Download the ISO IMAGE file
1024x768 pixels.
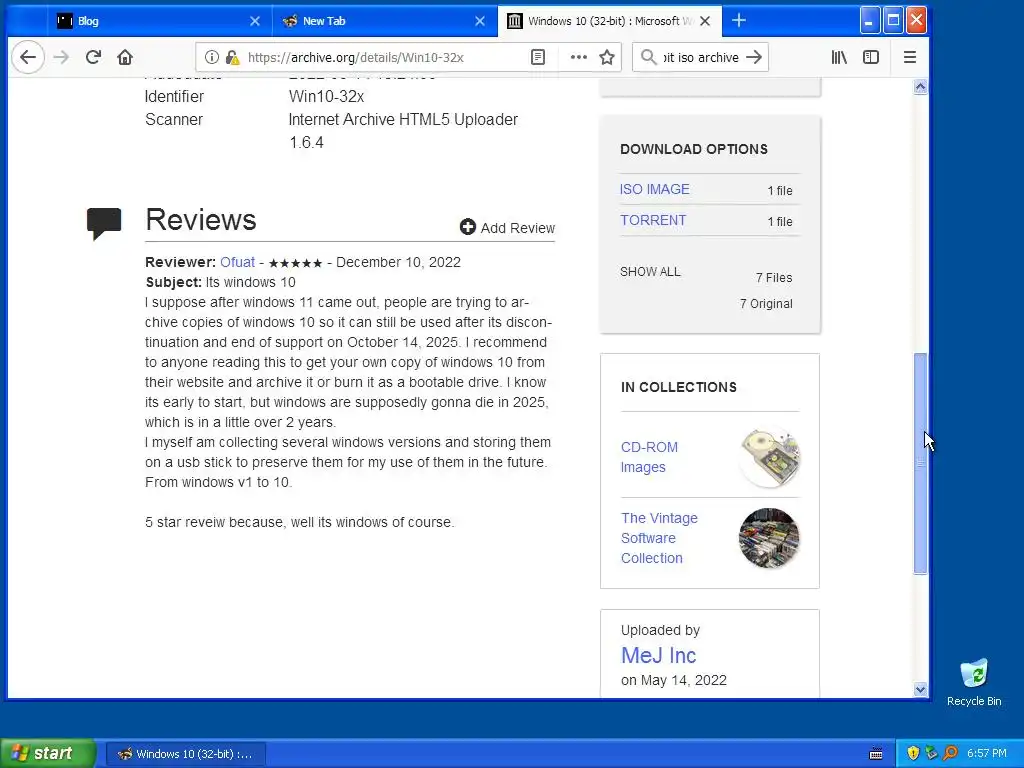tap(654, 189)
